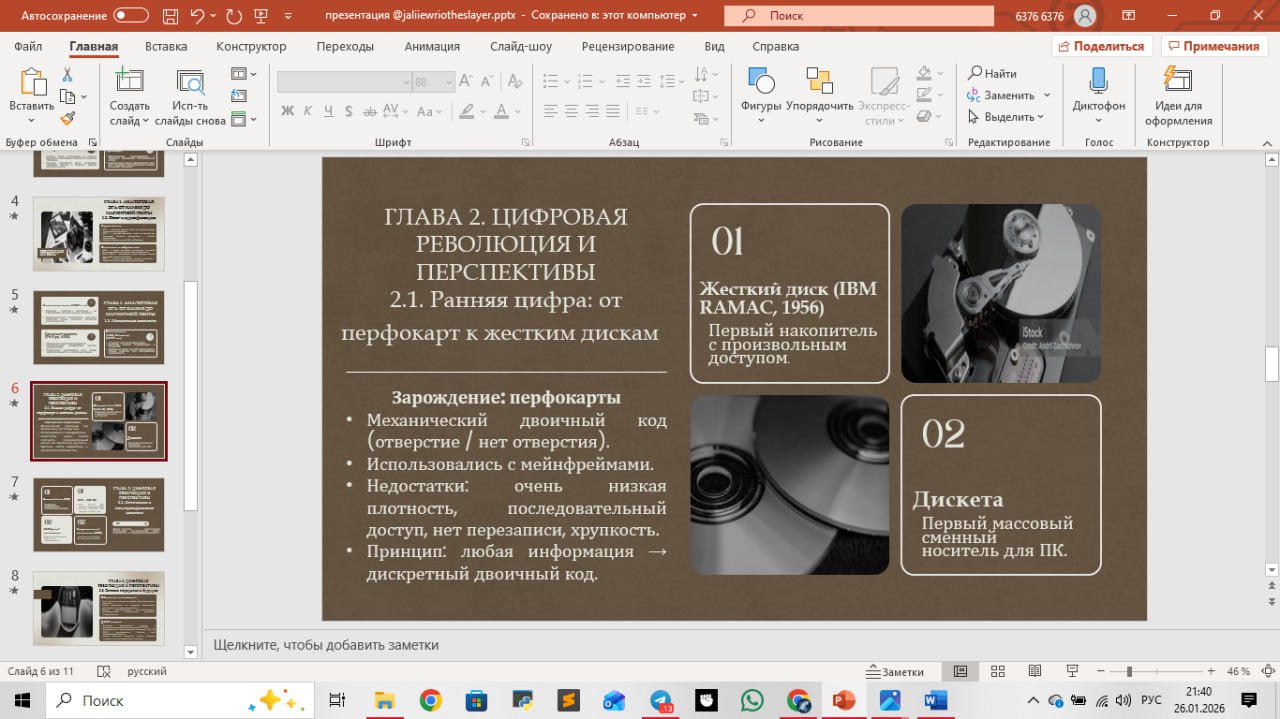Click the Save floppy disk icon
The width and height of the screenshot is (1280, 719).
point(169,16)
